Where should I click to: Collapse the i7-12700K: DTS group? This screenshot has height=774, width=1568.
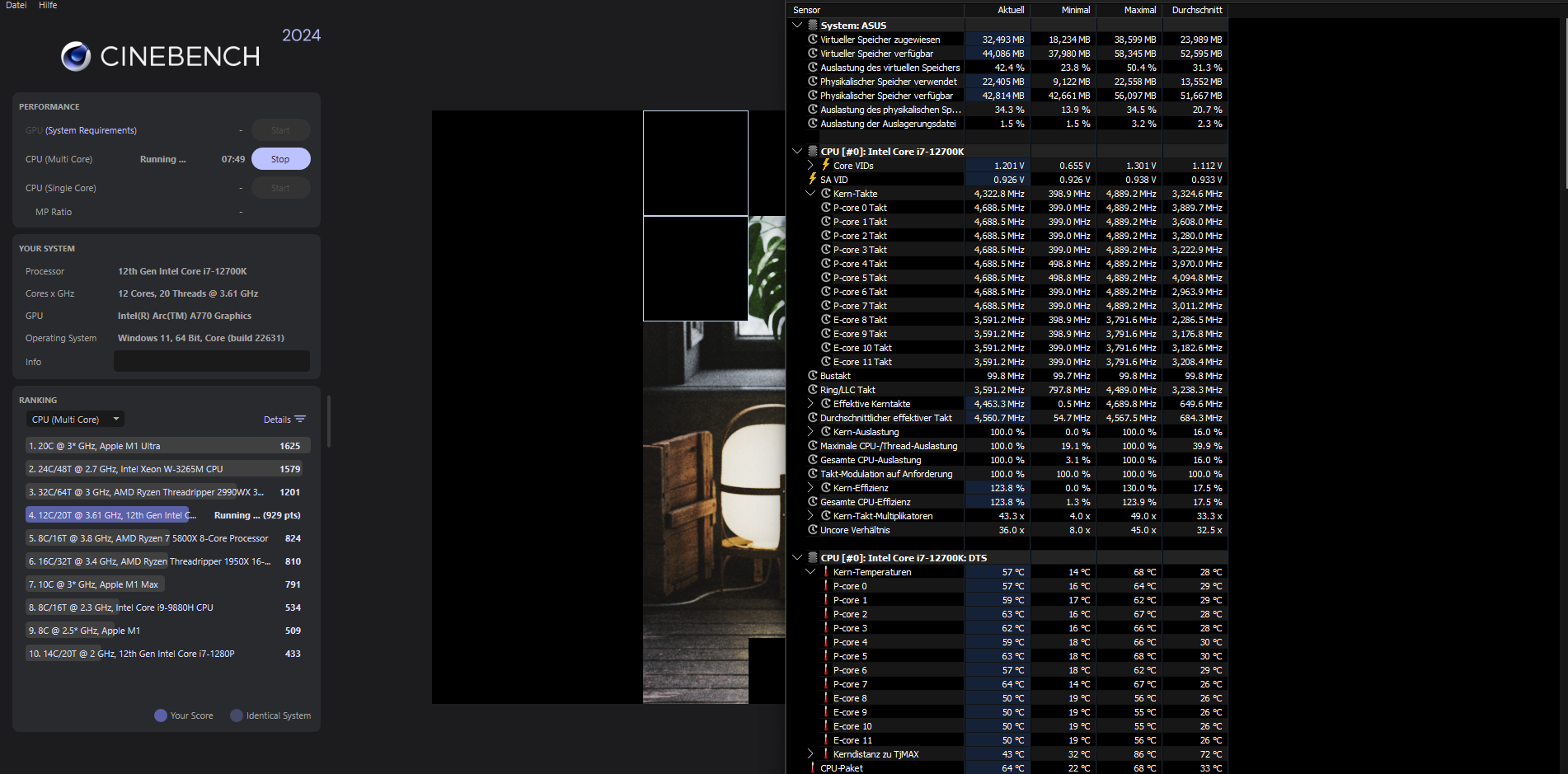point(797,558)
